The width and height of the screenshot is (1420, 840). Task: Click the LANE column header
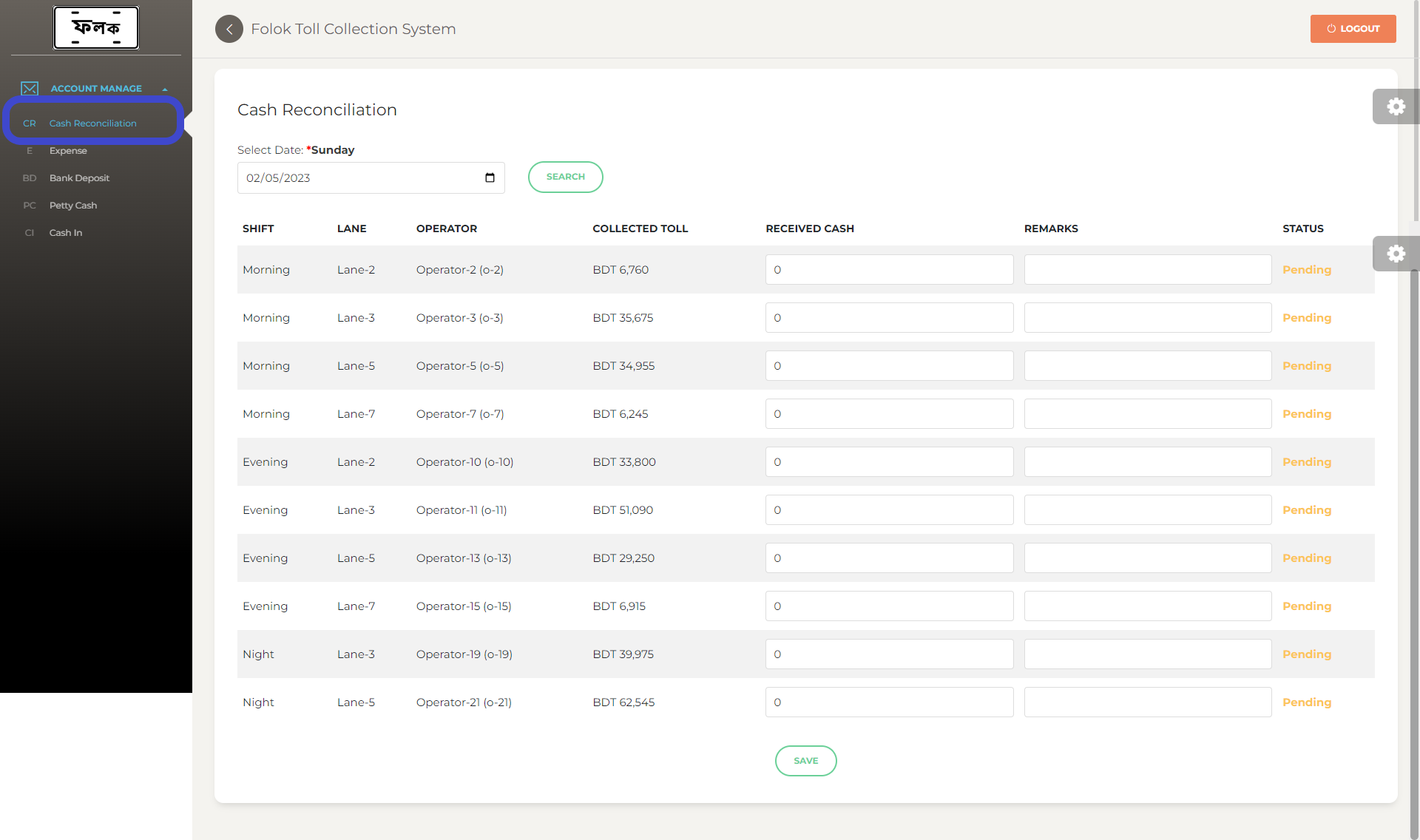pyautogui.click(x=352, y=228)
